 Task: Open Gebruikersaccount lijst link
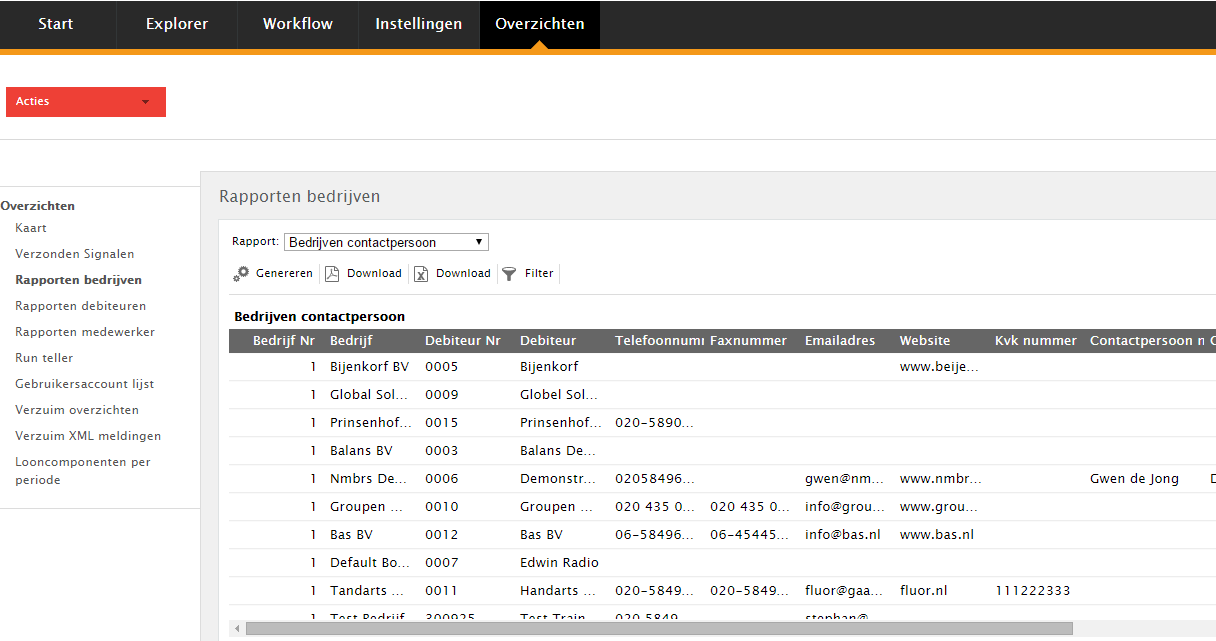pyautogui.click(x=85, y=384)
